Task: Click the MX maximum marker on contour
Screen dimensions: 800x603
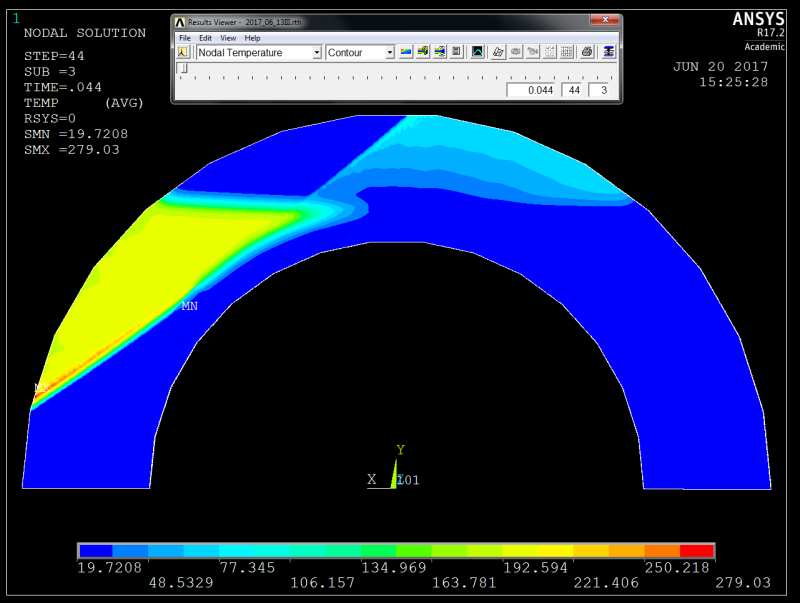Action: 42,388
